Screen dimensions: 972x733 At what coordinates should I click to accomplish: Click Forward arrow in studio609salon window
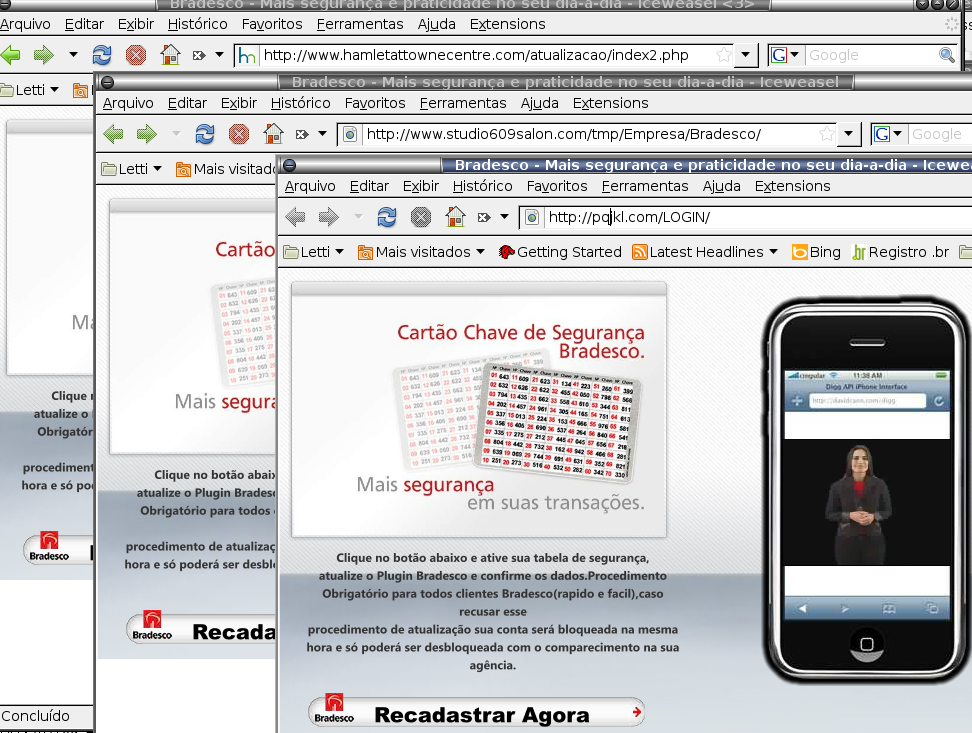(x=146, y=134)
